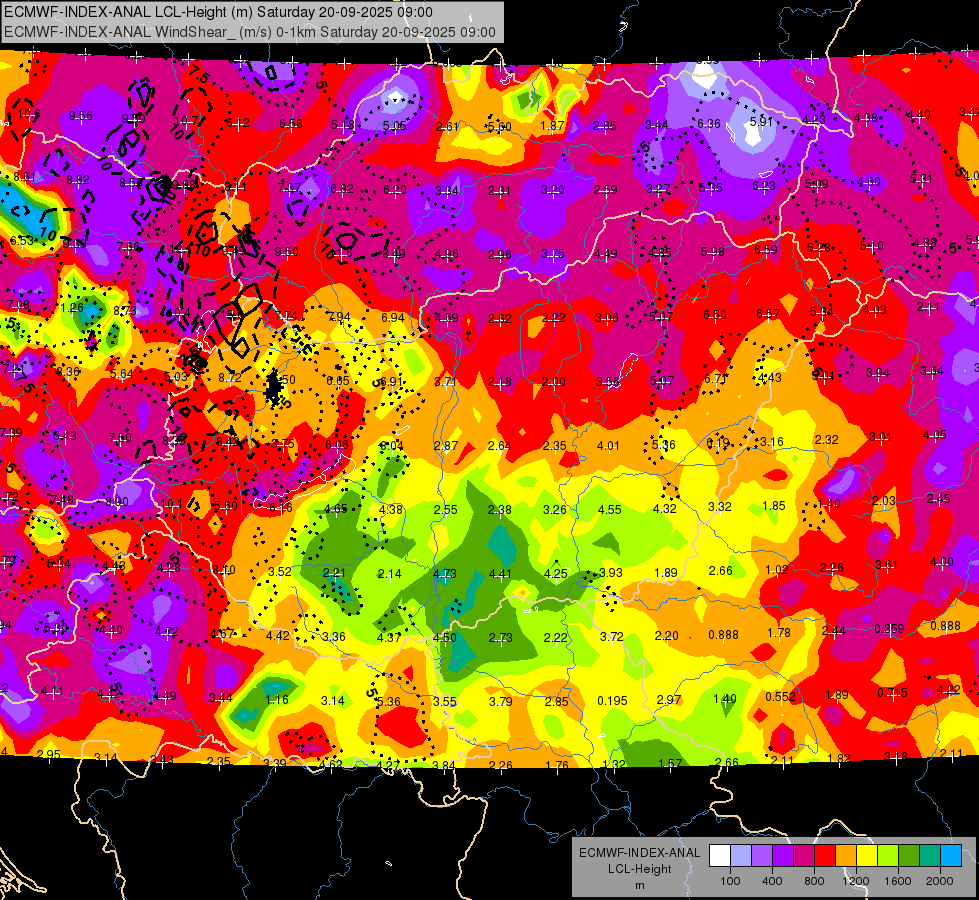This screenshot has width=979, height=900.
Task: Click the wind shear value 2.73
Action: [x=501, y=637]
